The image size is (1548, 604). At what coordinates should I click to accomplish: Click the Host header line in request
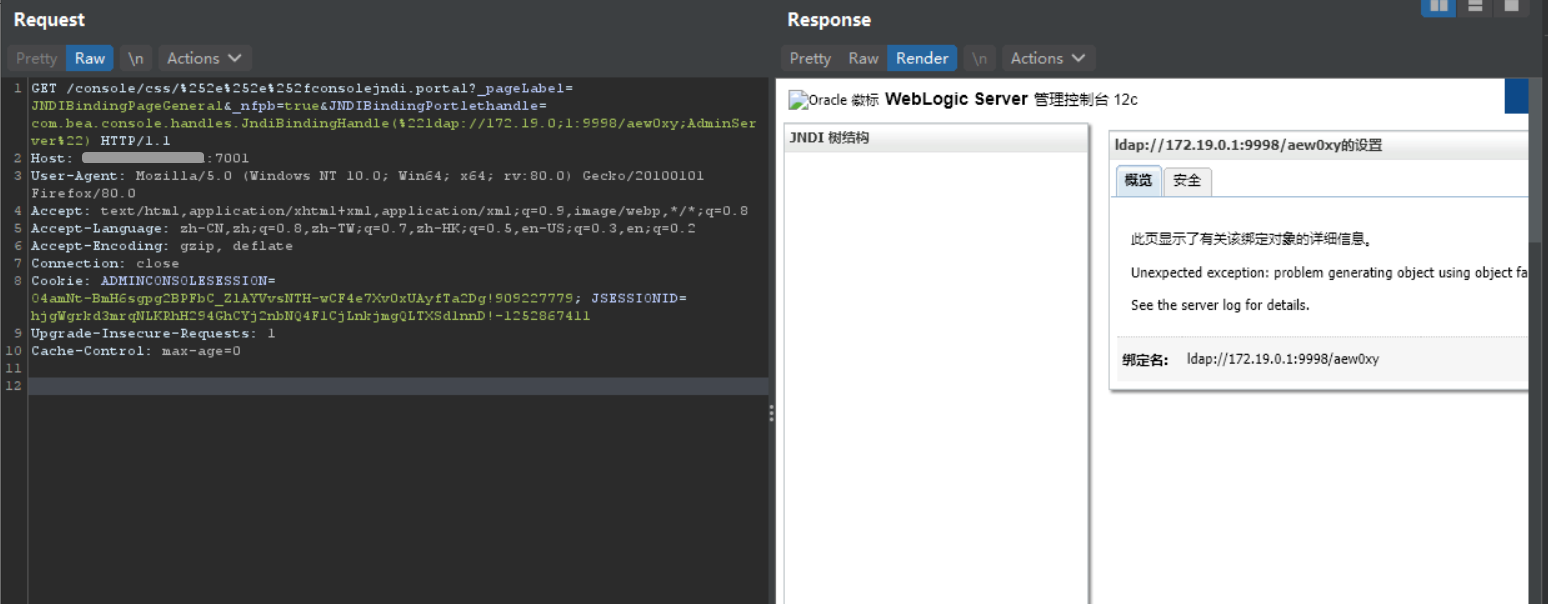click(140, 158)
